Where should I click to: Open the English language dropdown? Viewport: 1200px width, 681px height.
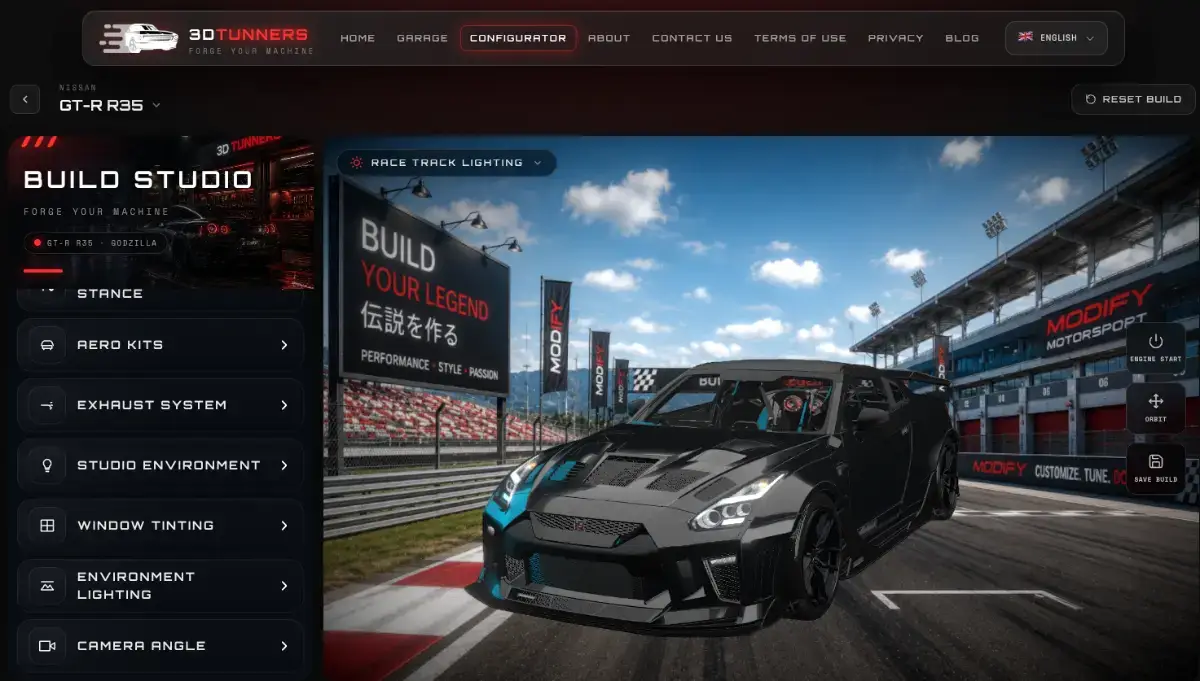pos(1056,38)
